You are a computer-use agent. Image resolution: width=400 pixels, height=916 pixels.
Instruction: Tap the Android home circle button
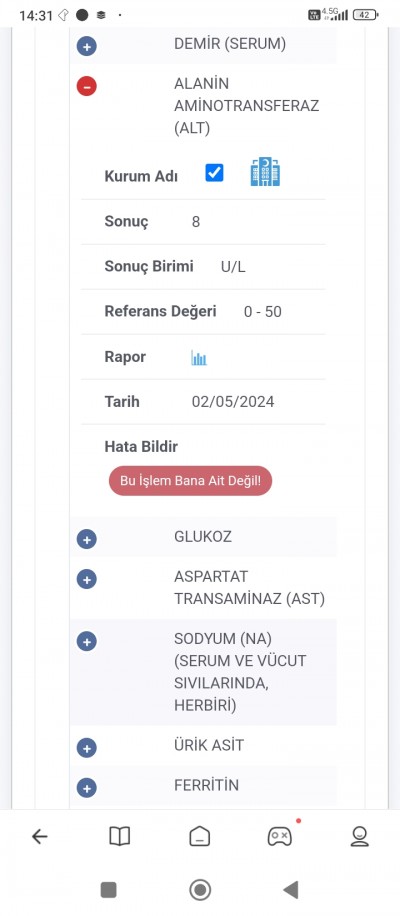(200, 890)
